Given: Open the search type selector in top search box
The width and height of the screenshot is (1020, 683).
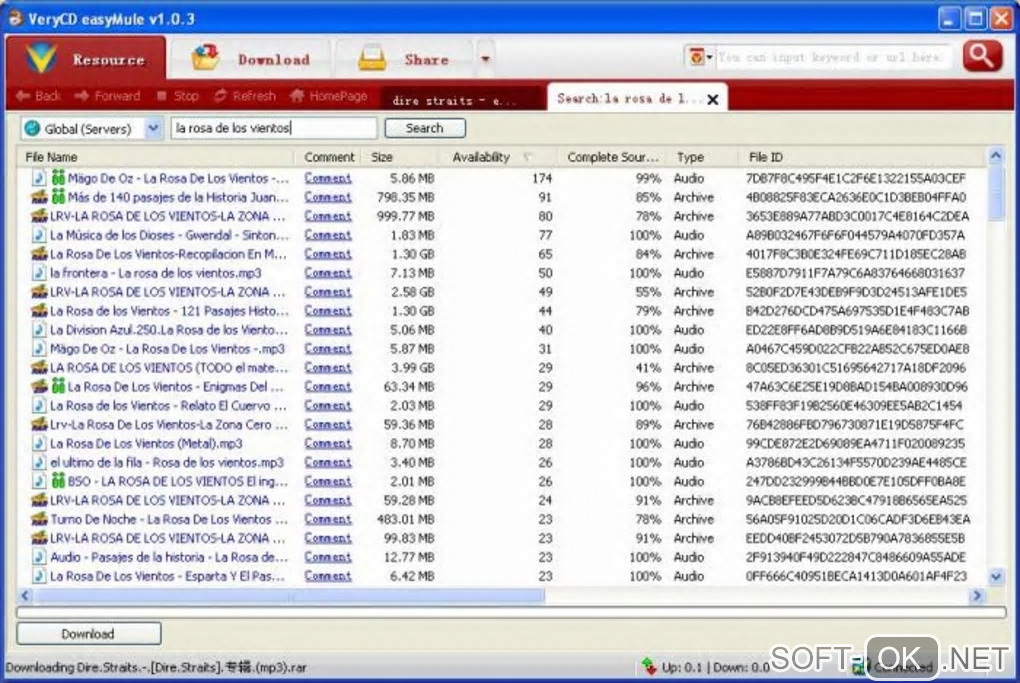Looking at the screenshot, I should (x=701, y=57).
